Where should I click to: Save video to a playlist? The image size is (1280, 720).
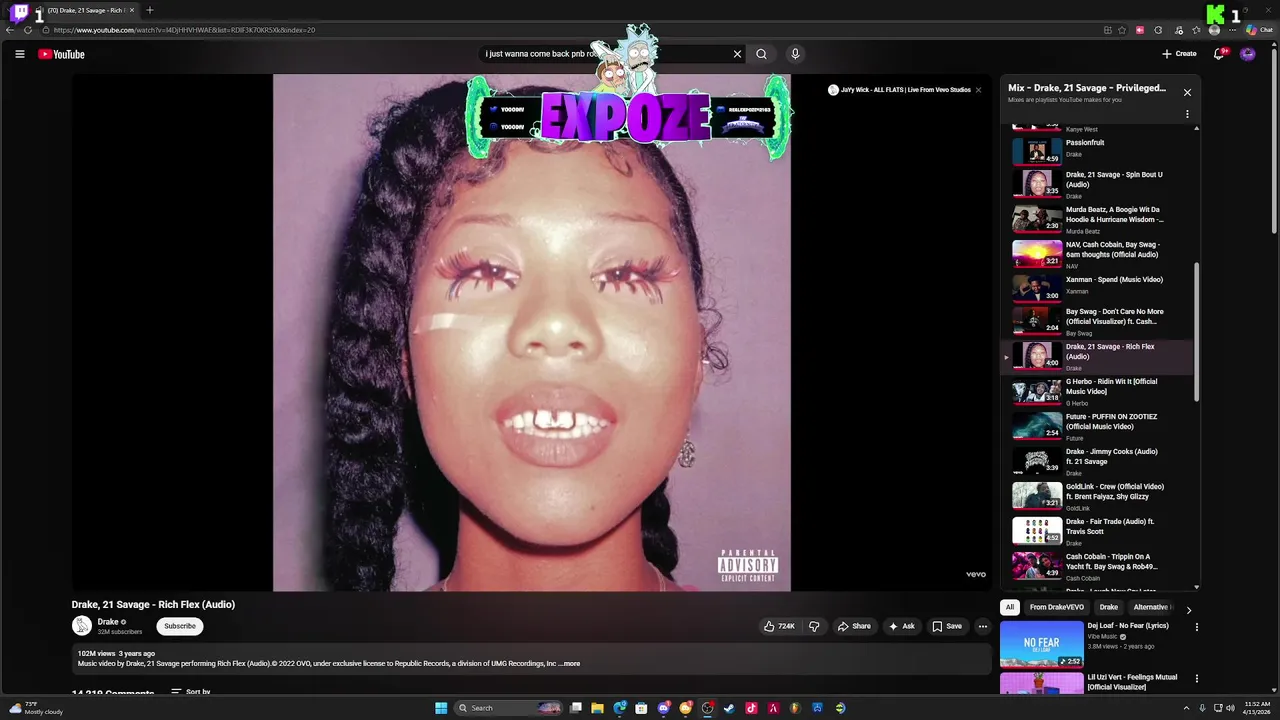pos(947,626)
